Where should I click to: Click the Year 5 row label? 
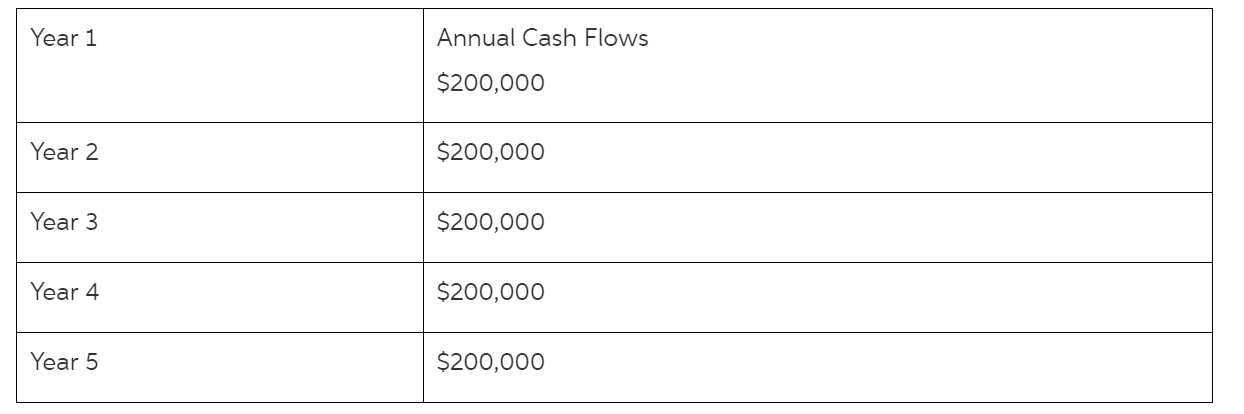64,363
